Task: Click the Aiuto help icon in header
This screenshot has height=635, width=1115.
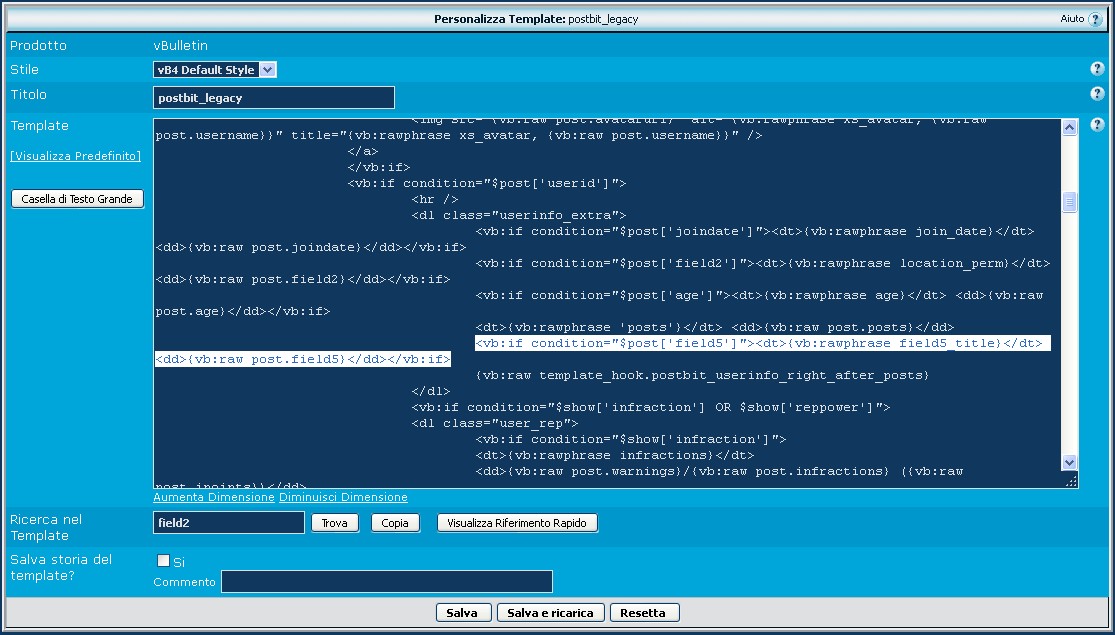Action: [1095, 19]
